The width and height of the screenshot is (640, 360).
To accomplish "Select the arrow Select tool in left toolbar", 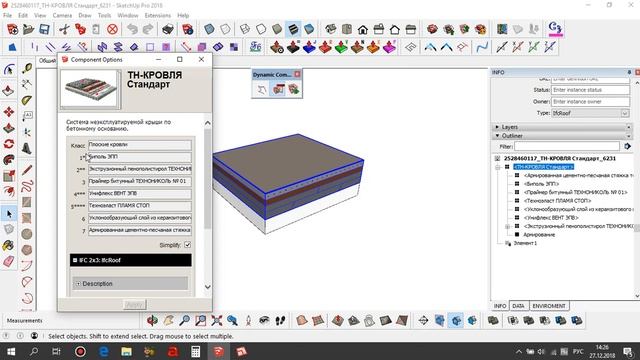I will point(9,214).
